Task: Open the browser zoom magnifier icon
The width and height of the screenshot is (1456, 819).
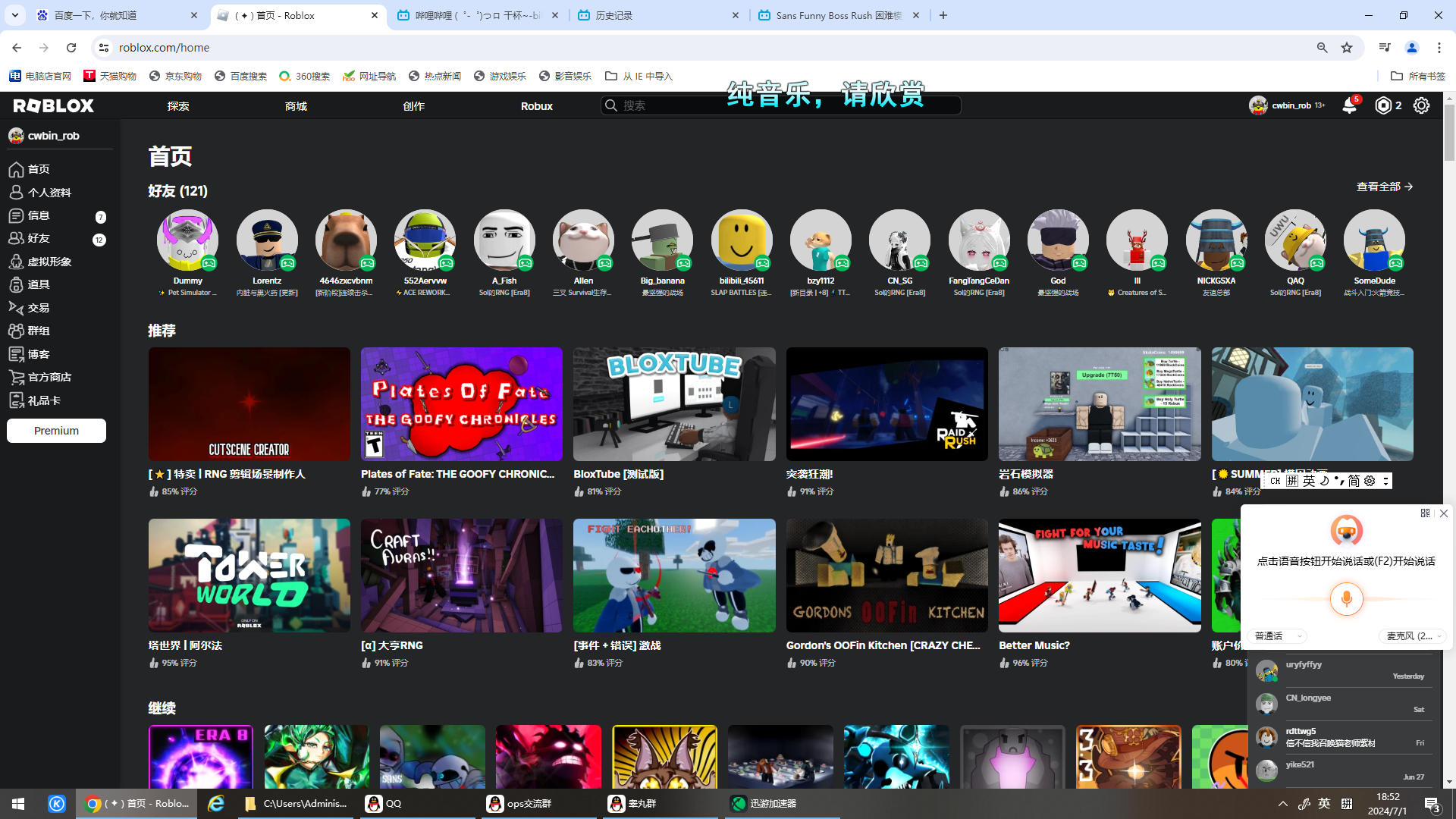Action: pos(1322,47)
